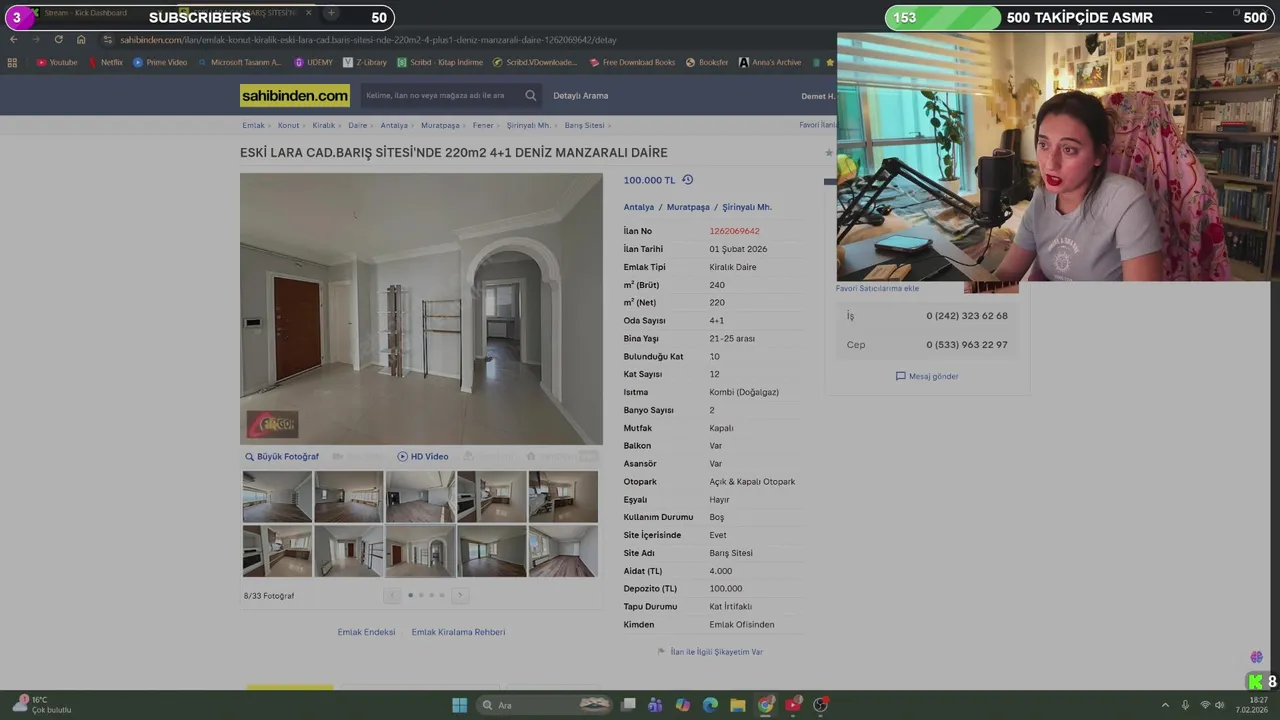Click the Muratpaşa location link under price
The image size is (1280, 720).
(x=688, y=207)
